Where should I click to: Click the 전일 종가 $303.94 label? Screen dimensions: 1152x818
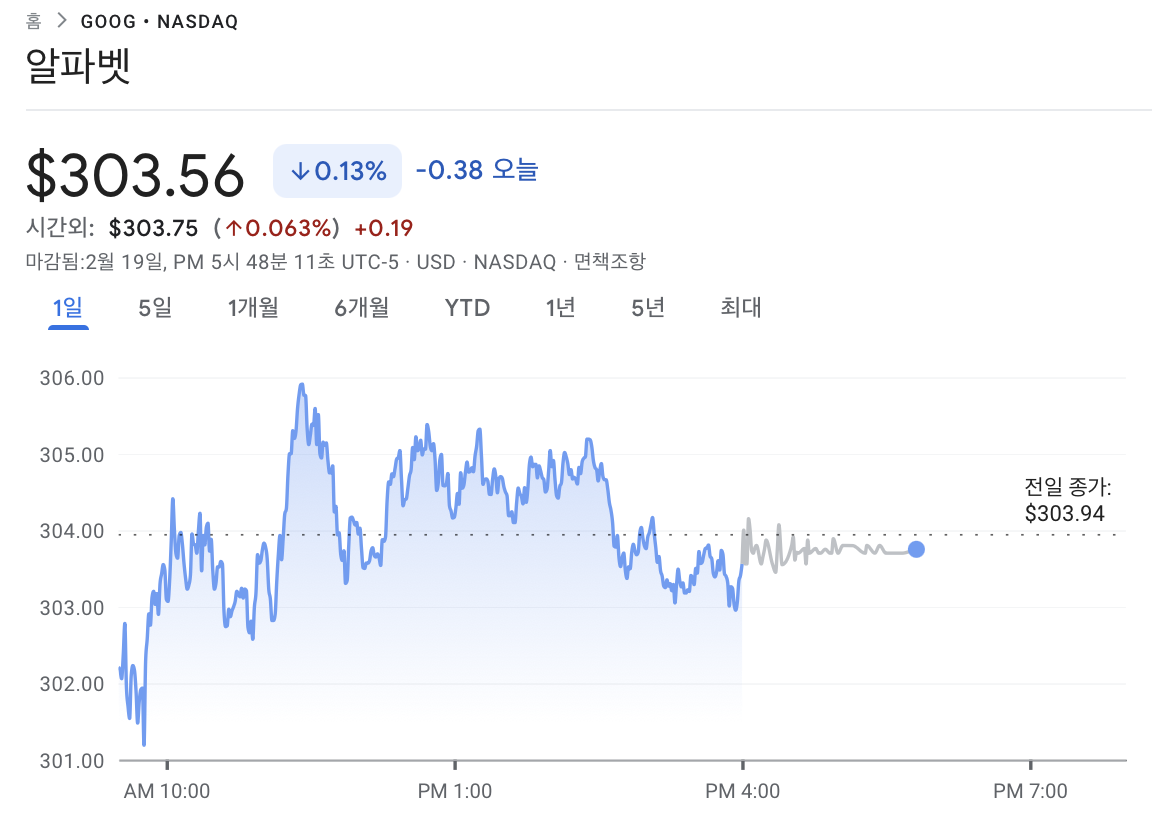point(1068,501)
